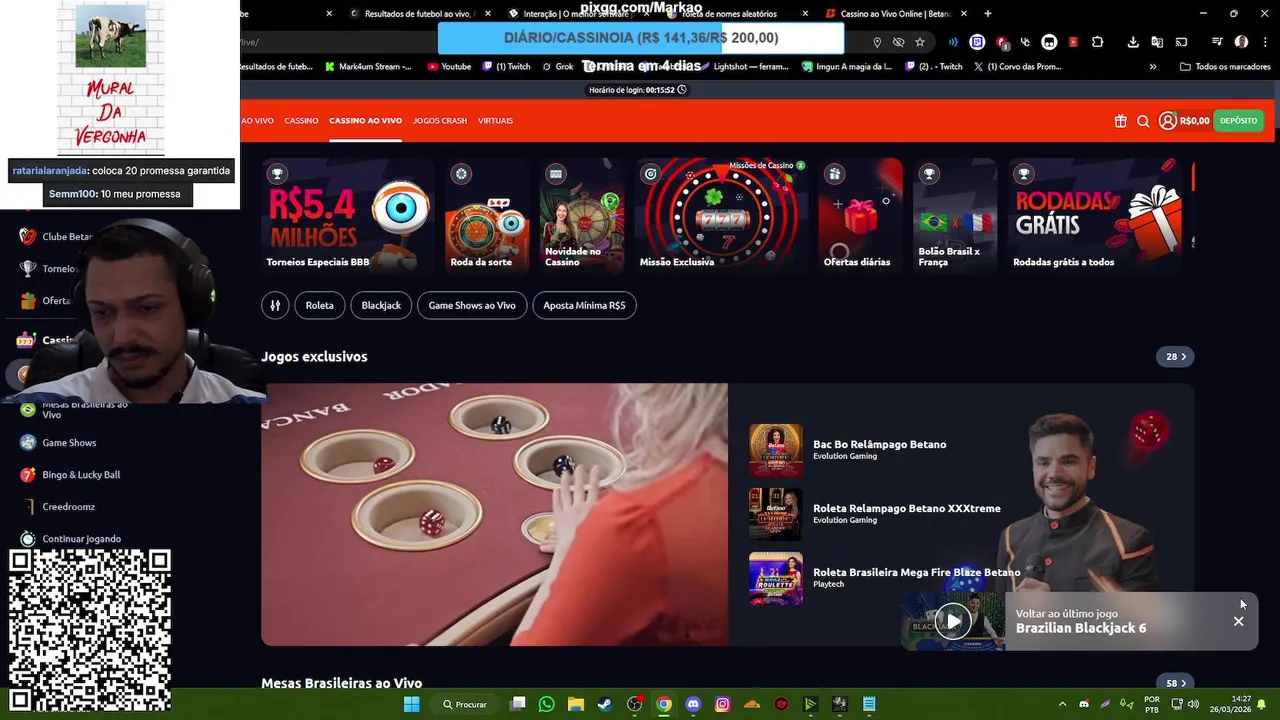Open the YouTube bookmark
Image resolution: width=1280 pixels, height=720 pixels.
coord(449,67)
